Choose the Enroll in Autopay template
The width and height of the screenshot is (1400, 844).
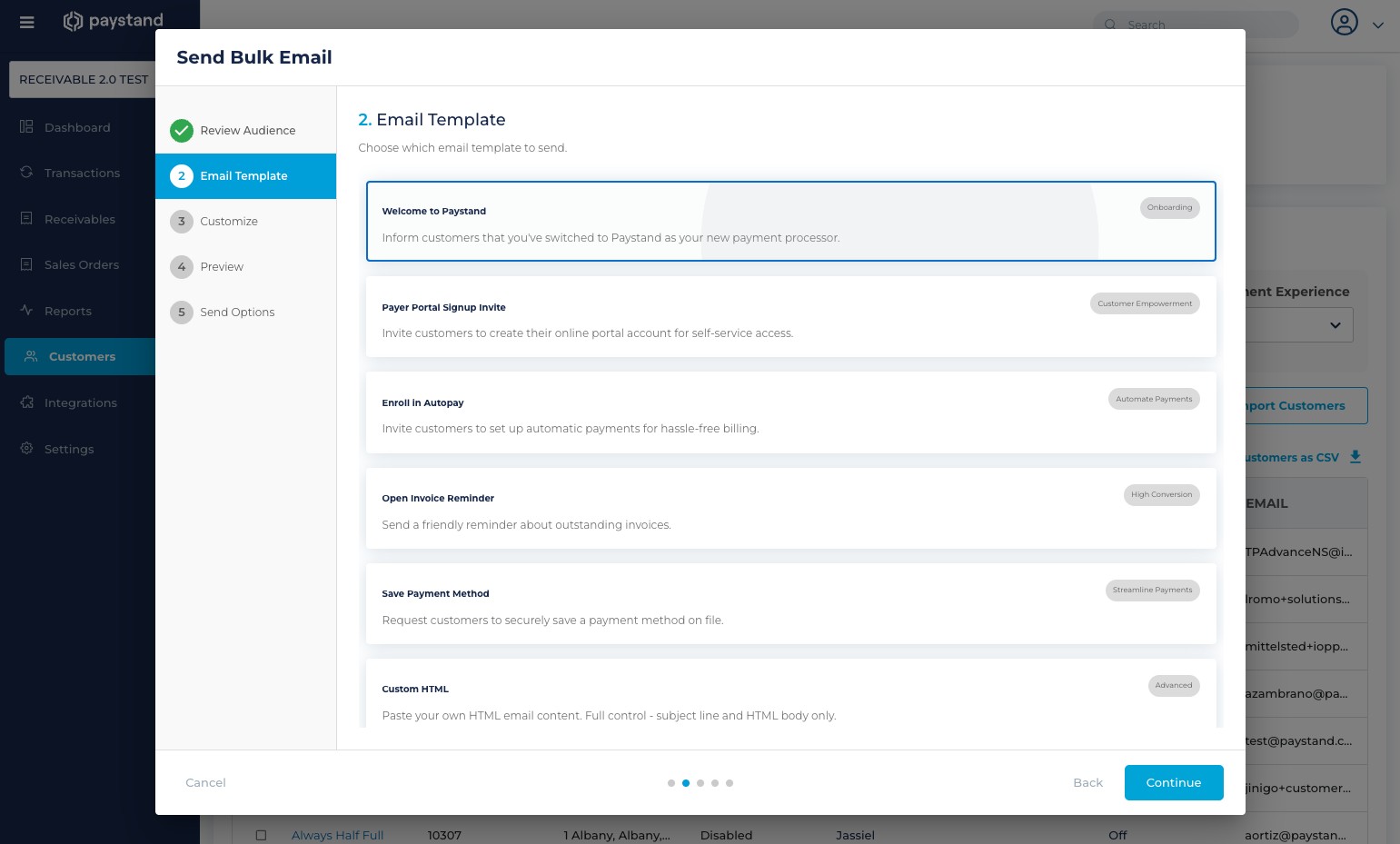click(790, 412)
